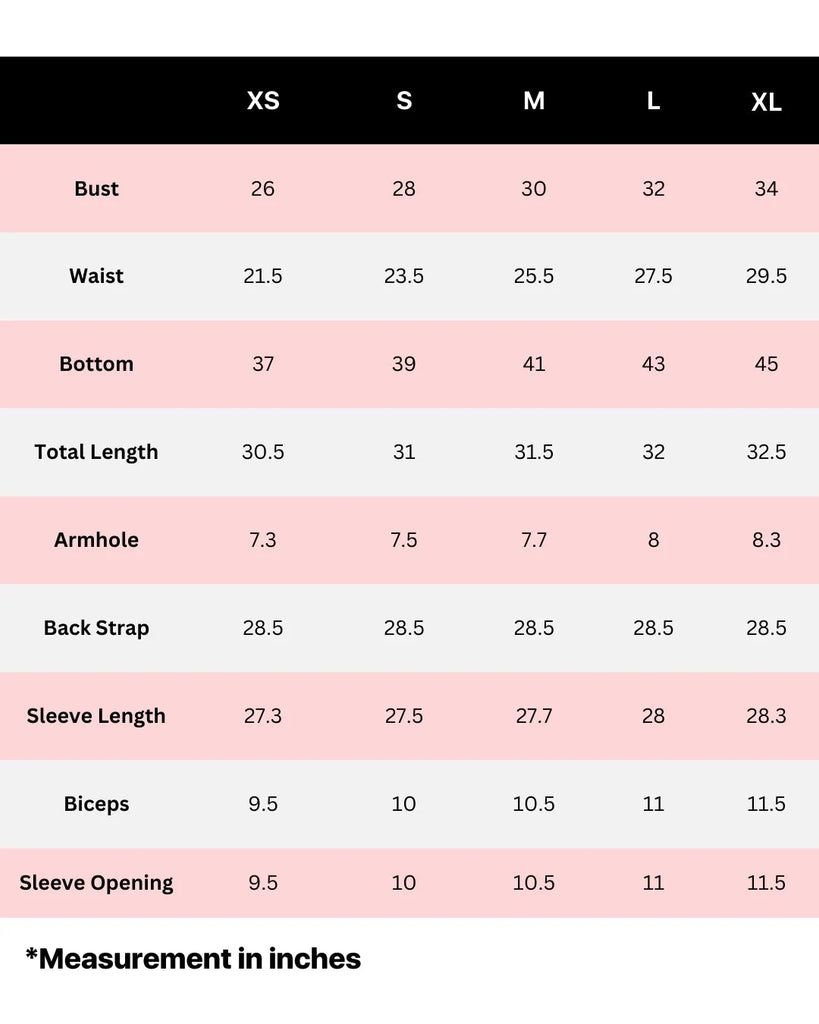
Task: Click the Bottom value for size XL
Action: 766,364
